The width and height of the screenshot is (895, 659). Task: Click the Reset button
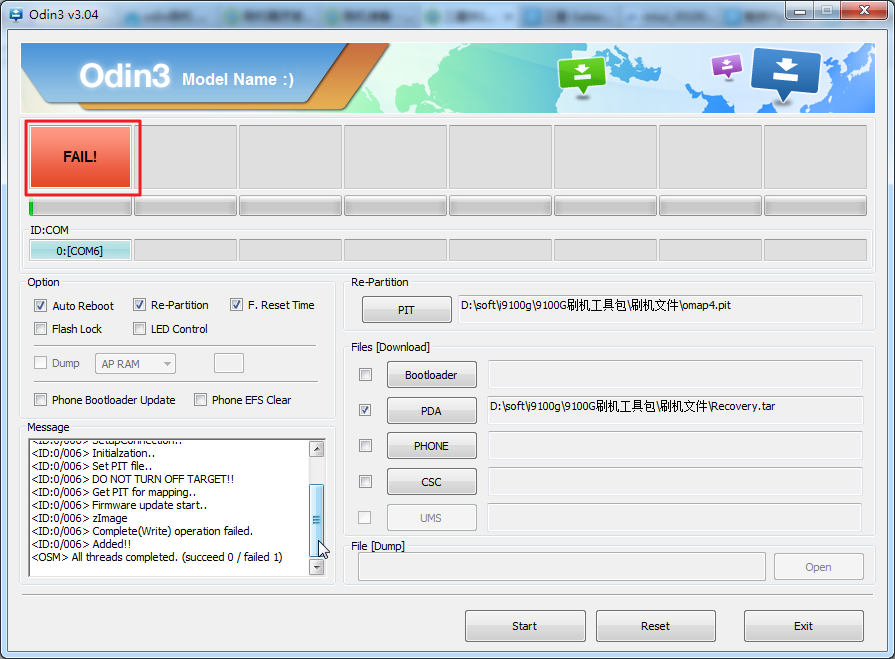tap(656, 626)
